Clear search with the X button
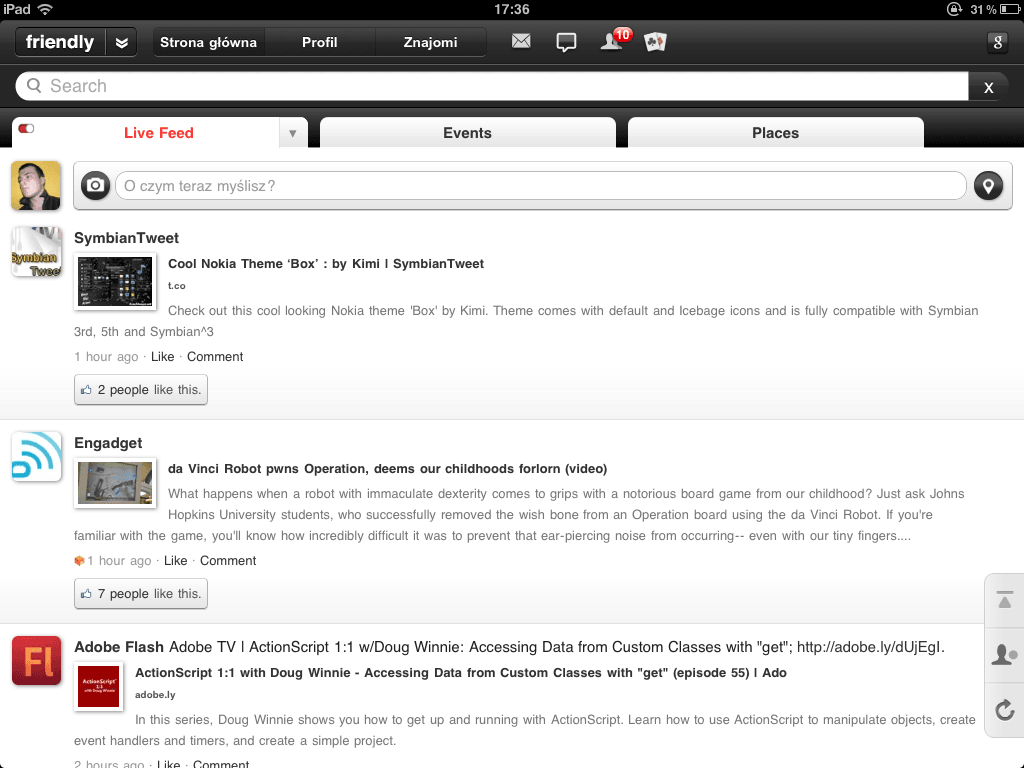The width and height of the screenshot is (1024, 768). [989, 87]
